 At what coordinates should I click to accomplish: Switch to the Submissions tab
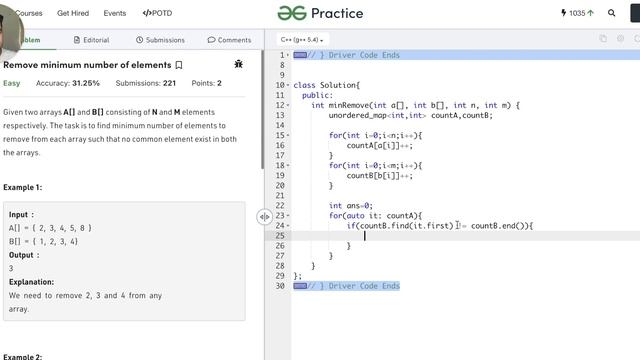[160, 40]
